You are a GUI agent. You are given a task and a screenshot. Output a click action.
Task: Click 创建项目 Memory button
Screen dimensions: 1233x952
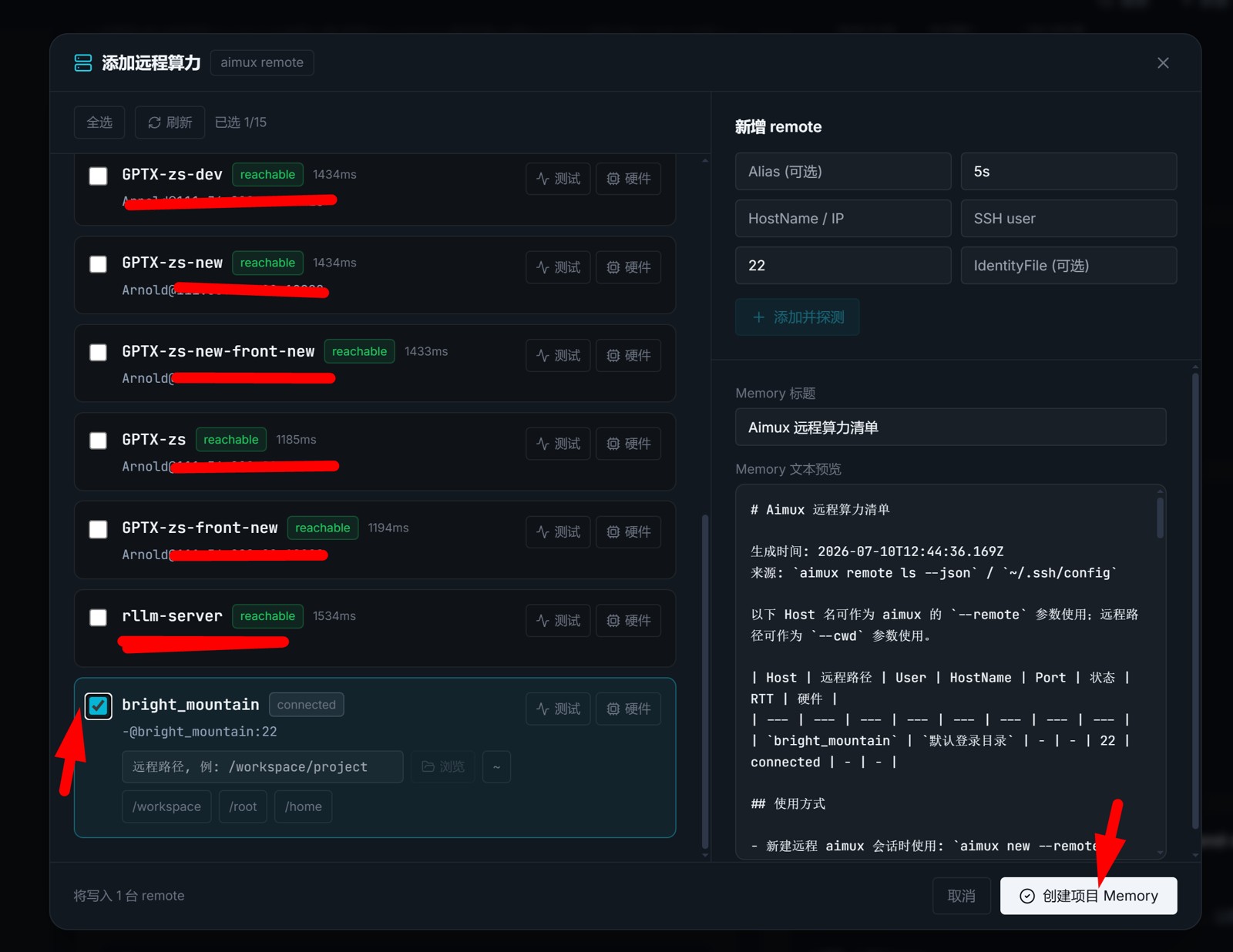pos(1089,896)
